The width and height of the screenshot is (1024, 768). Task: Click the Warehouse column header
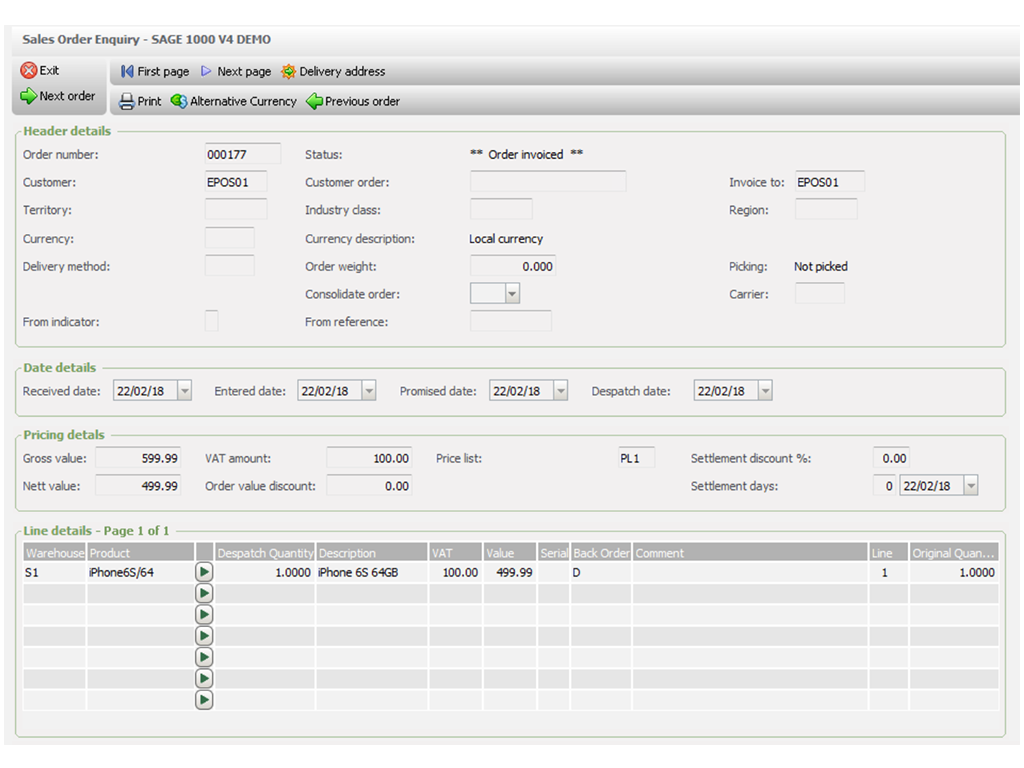55,552
